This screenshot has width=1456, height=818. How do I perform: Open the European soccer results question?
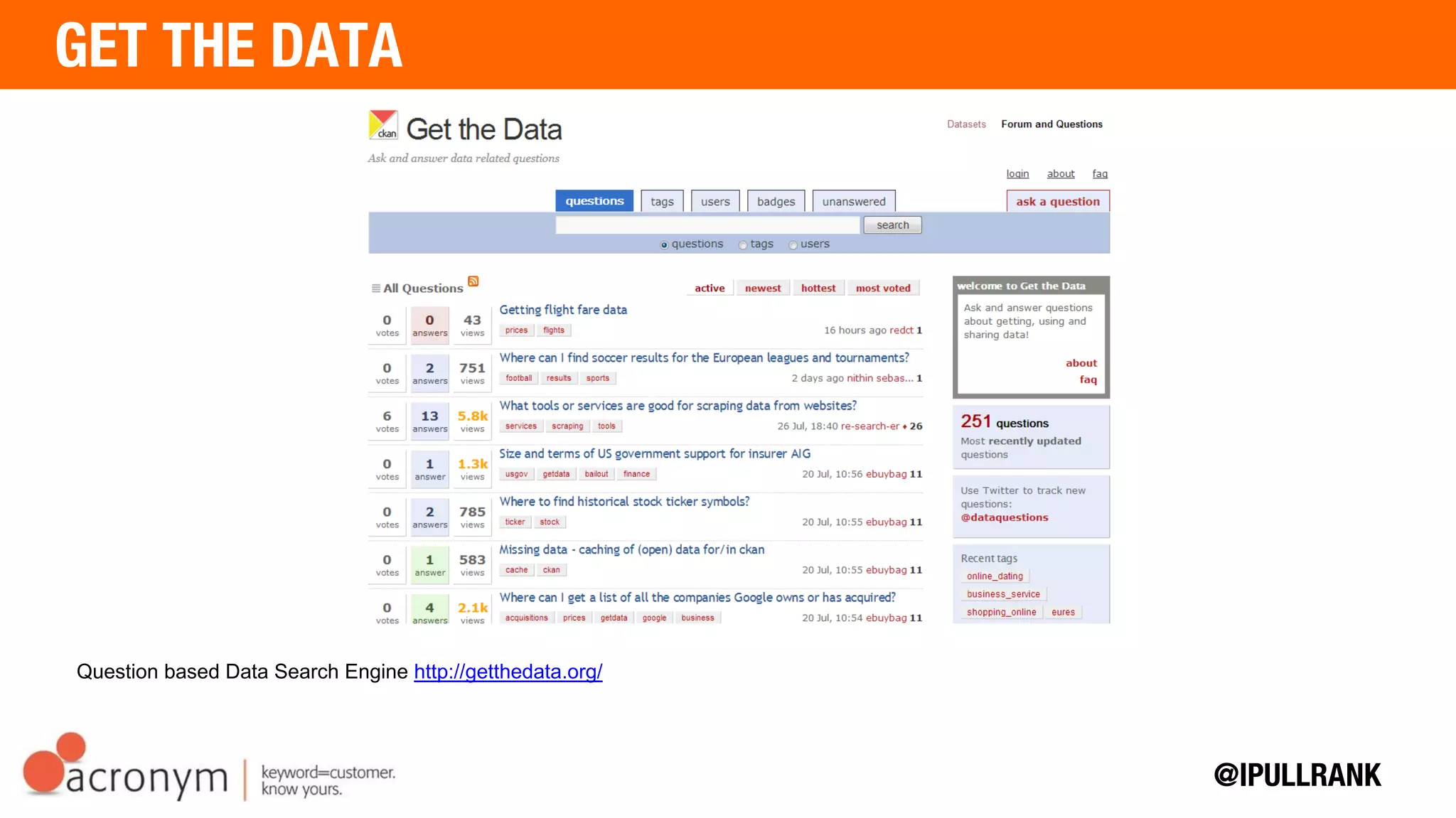tap(704, 358)
